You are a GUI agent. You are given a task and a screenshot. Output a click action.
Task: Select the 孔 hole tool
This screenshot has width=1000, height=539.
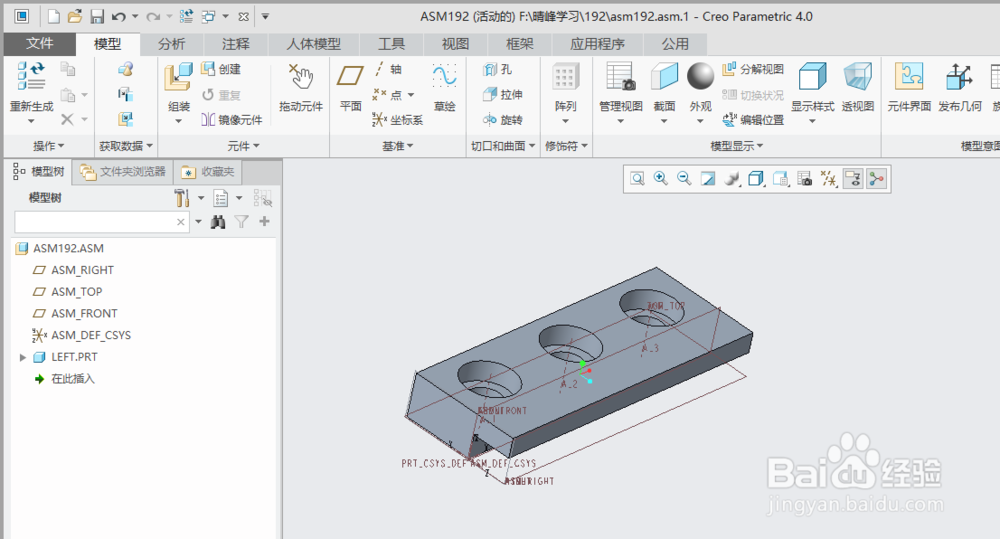click(x=497, y=69)
